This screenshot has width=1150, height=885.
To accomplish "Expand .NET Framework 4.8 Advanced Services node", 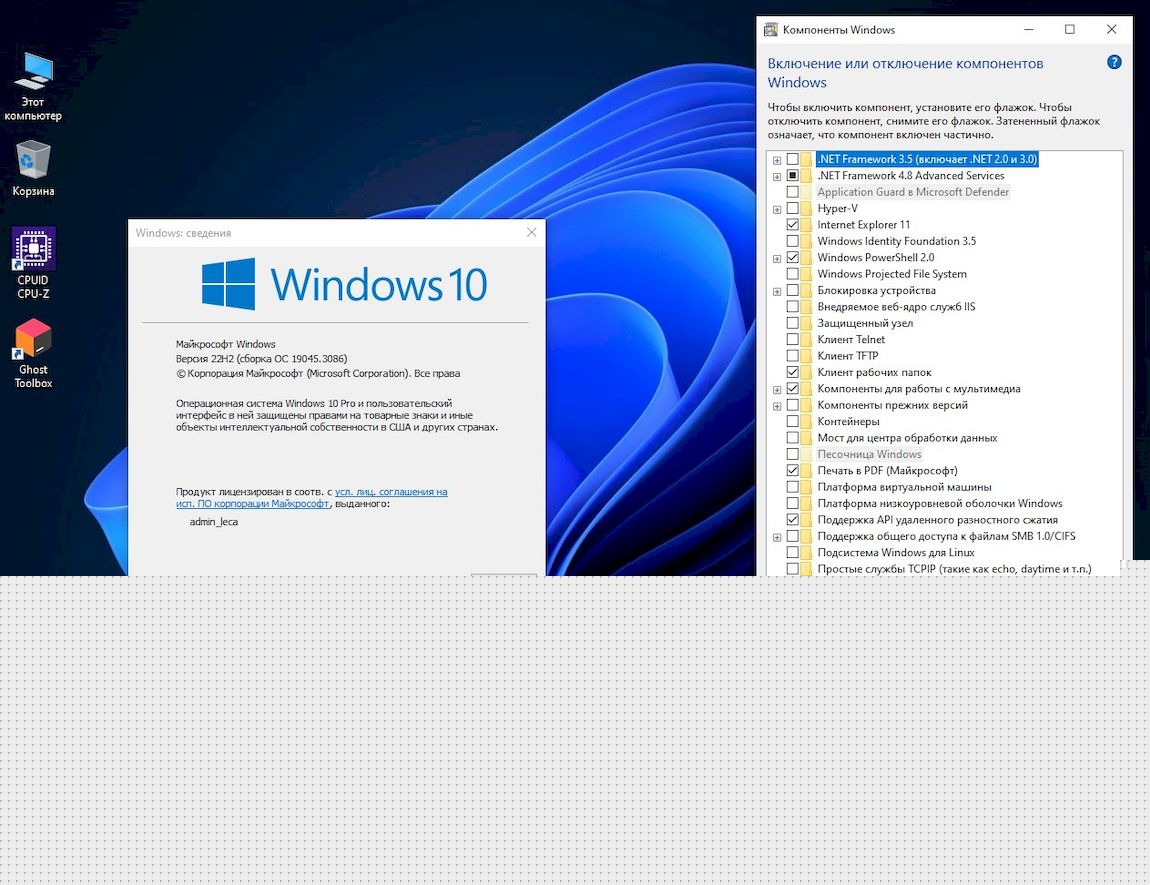I will 777,176.
